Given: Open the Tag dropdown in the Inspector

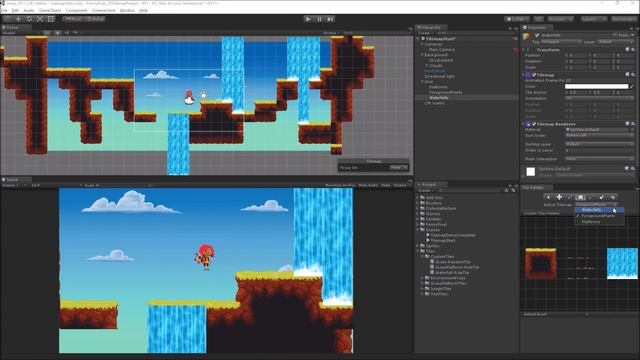Looking at the screenshot, I should [562, 42].
